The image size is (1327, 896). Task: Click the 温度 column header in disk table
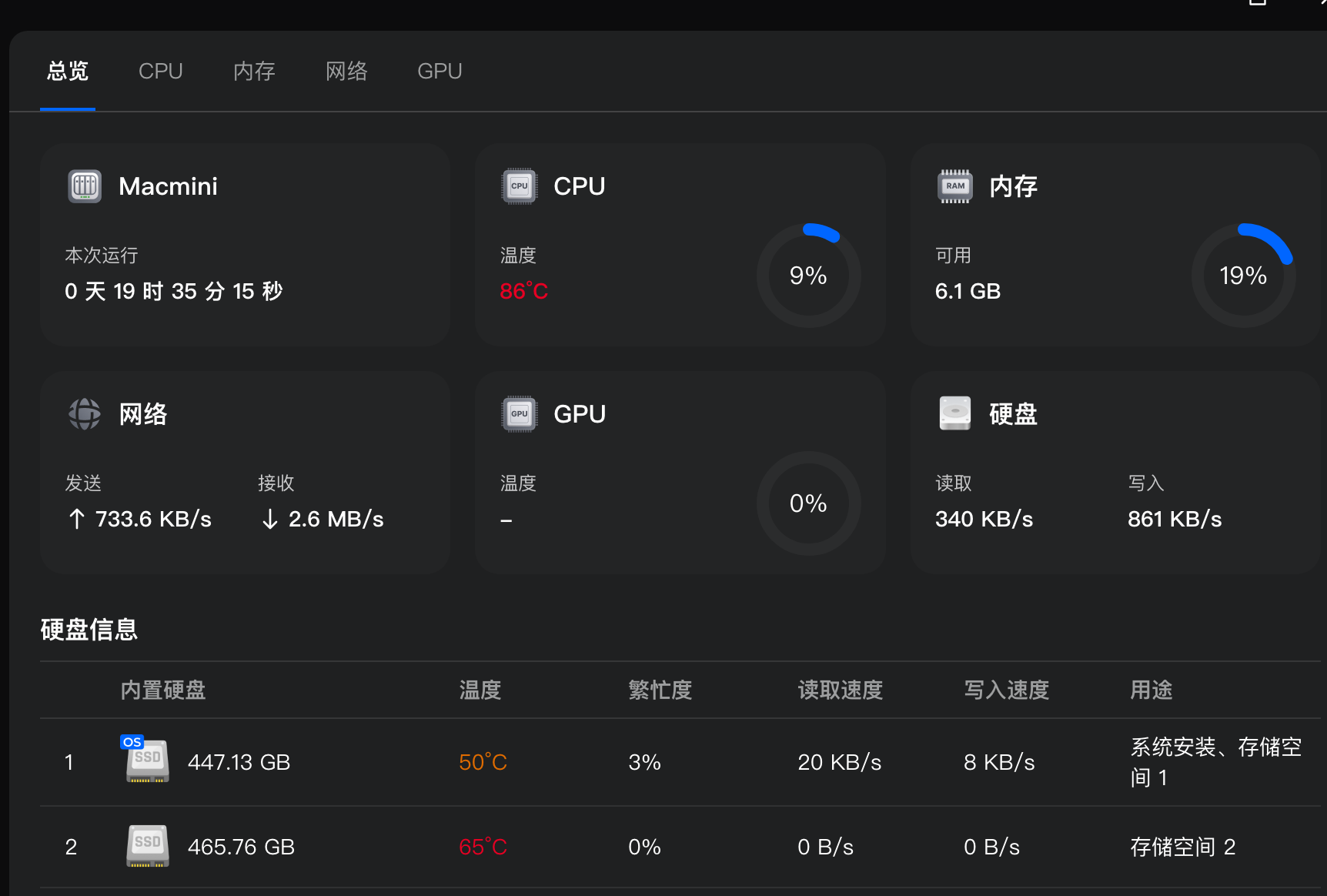[x=480, y=690]
